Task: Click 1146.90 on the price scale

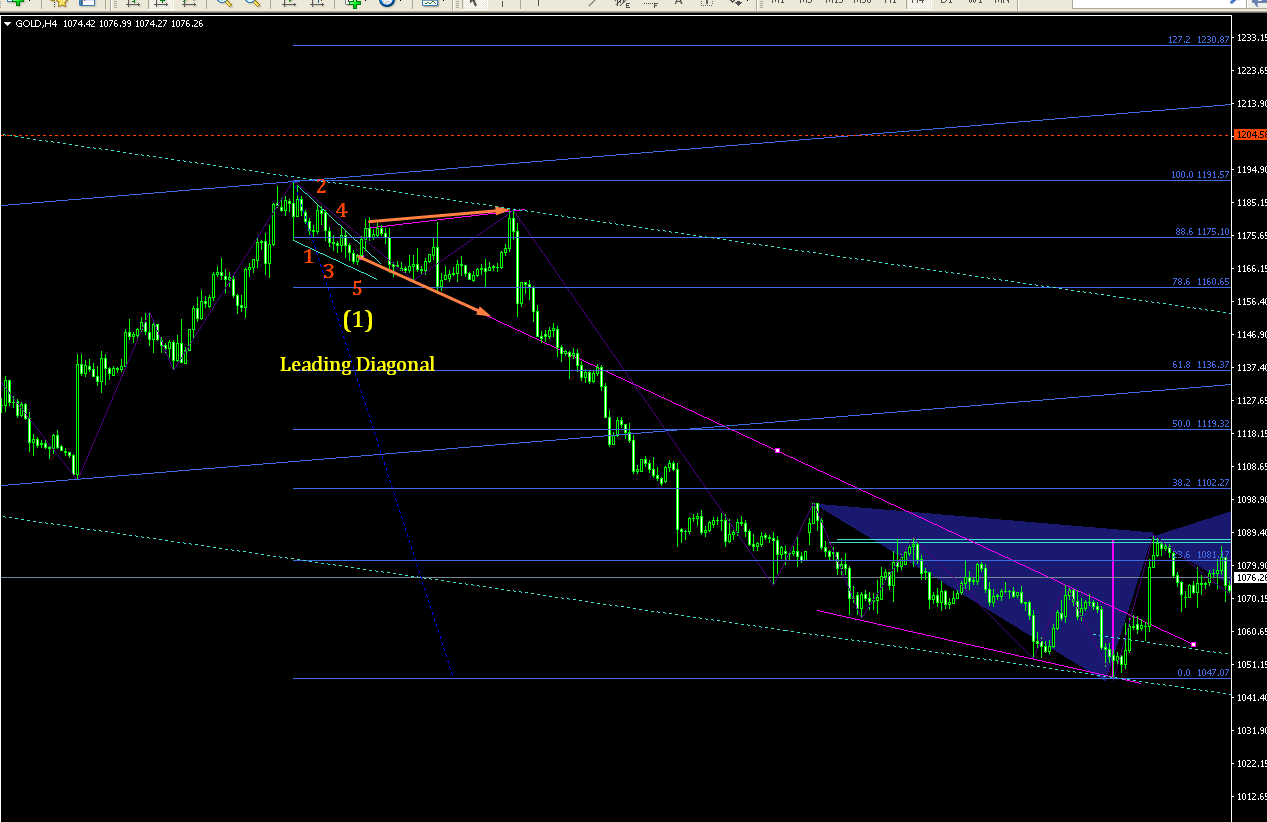Action: (1251, 335)
